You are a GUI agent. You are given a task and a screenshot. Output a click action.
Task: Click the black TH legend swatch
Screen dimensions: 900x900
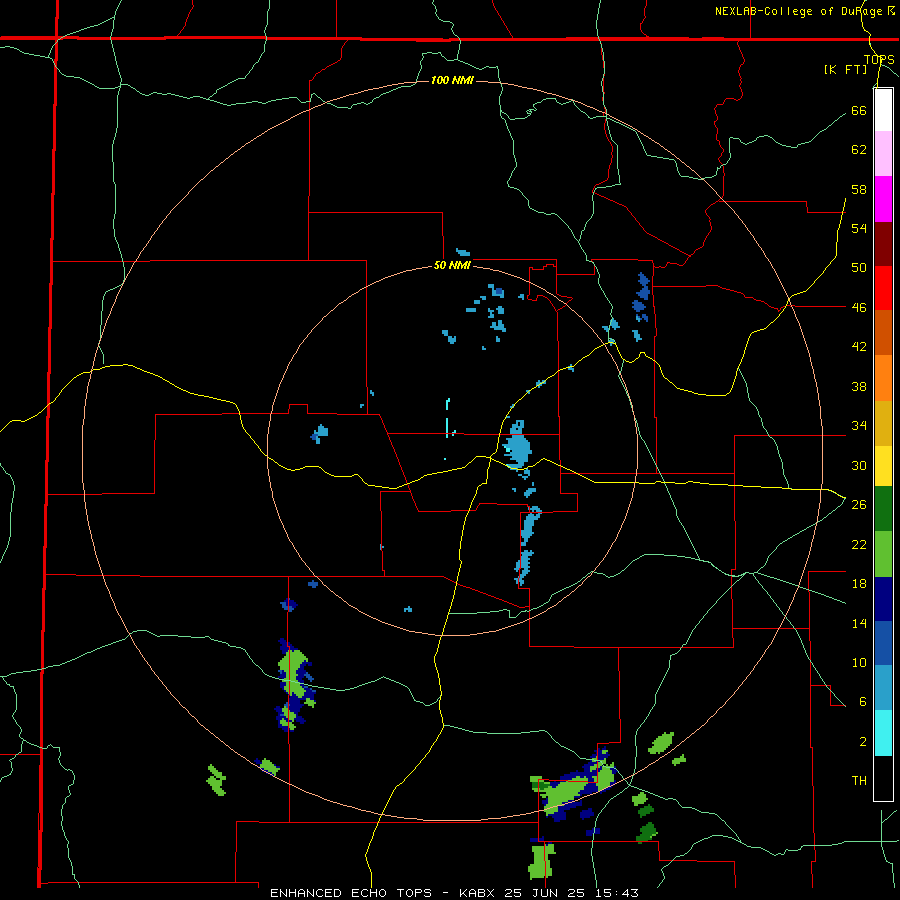pos(883,778)
